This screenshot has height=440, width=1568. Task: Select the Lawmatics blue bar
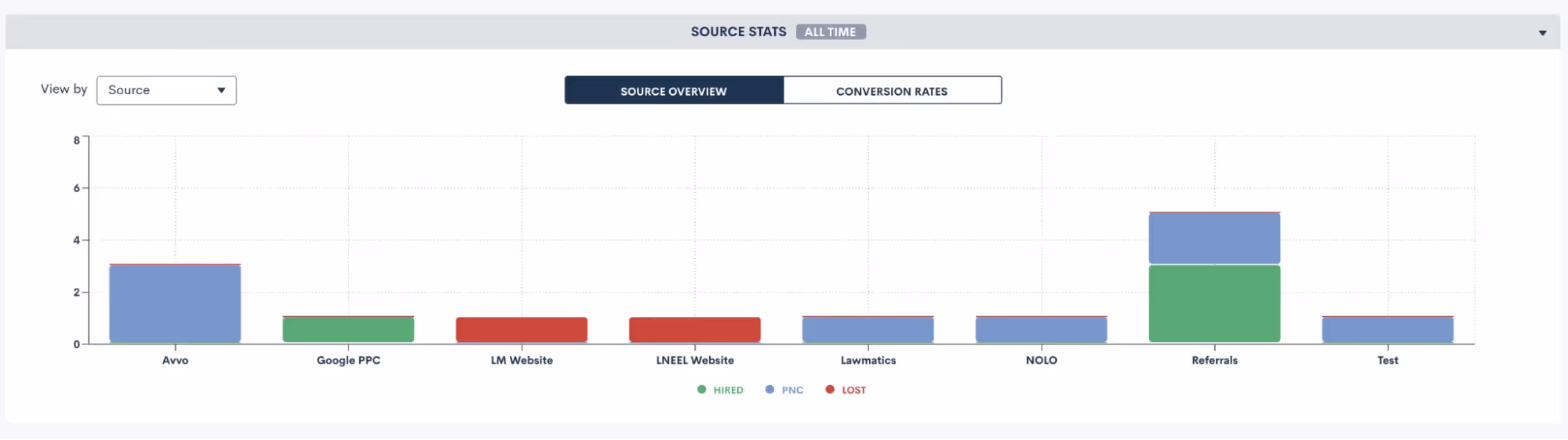click(x=868, y=329)
